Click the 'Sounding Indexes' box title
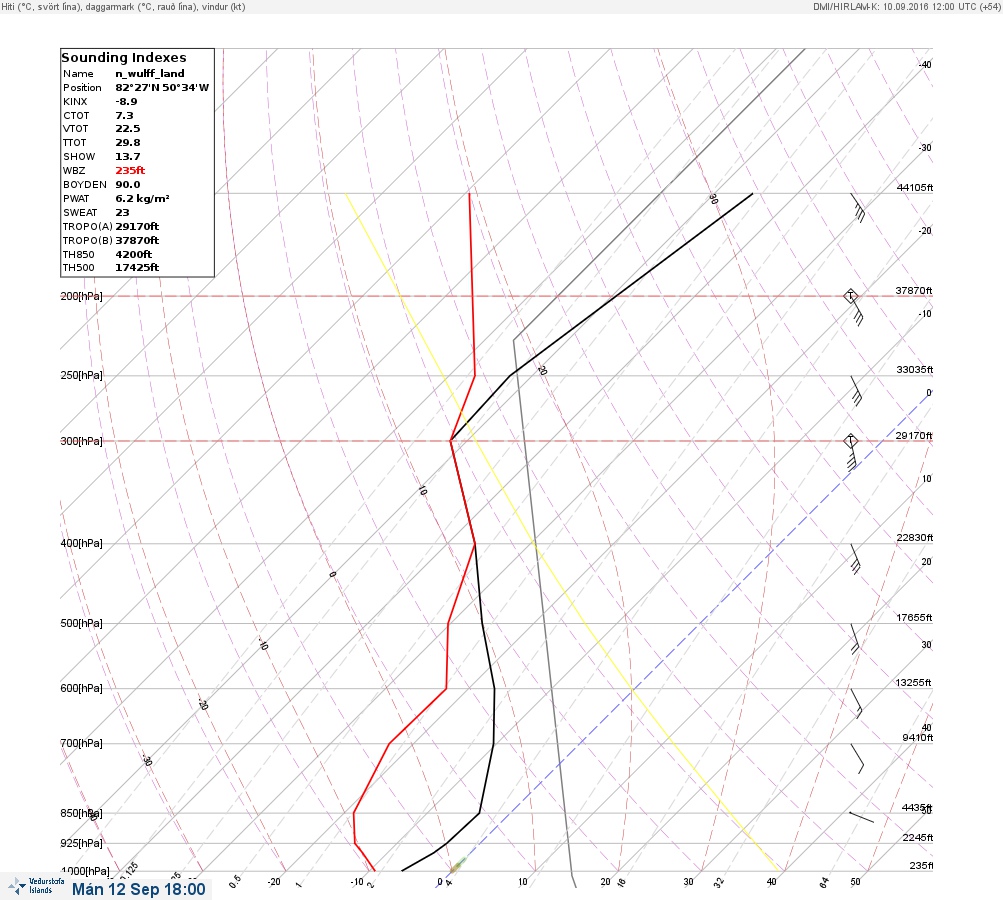The height and width of the screenshot is (900, 1003). (x=124, y=58)
